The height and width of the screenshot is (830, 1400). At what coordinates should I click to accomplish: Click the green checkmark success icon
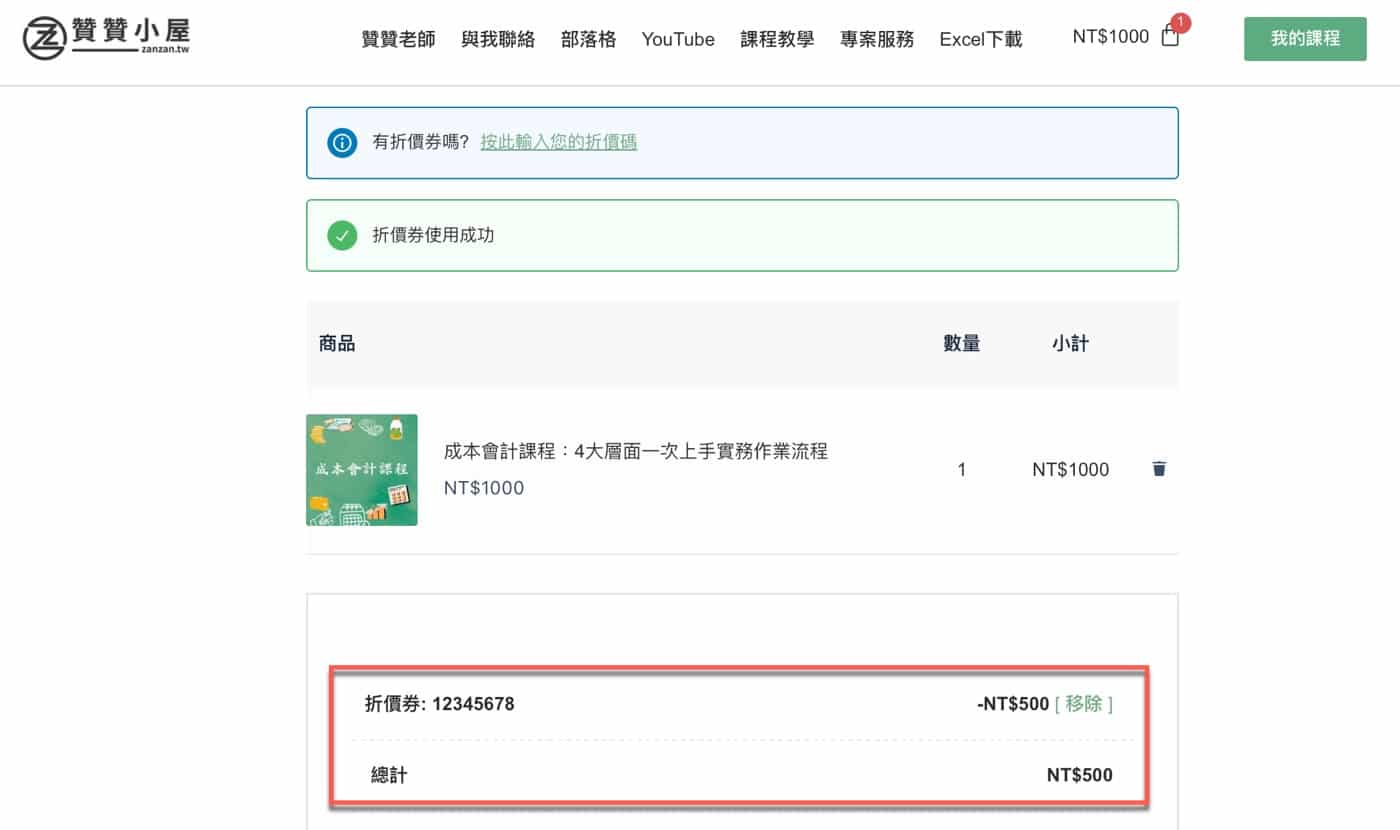click(342, 236)
